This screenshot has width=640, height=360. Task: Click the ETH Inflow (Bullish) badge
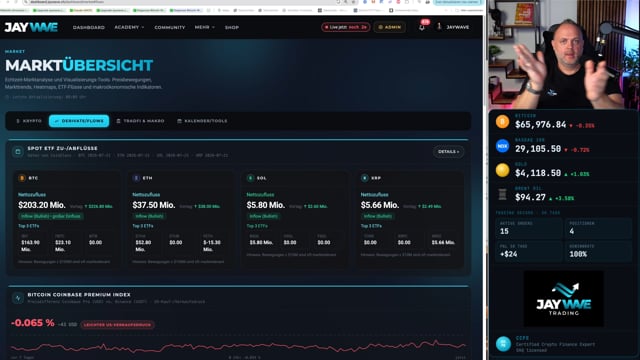point(149,216)
